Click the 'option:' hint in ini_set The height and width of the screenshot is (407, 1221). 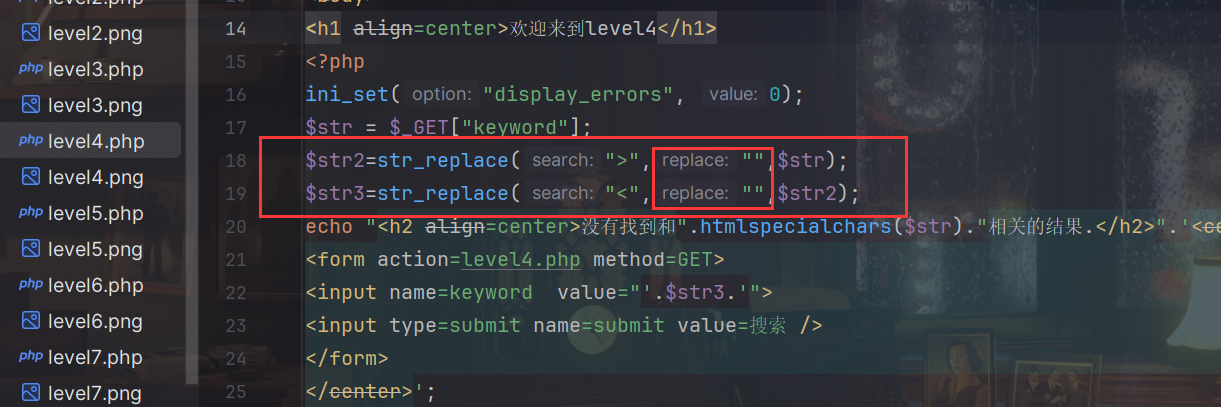click(441, 94)
